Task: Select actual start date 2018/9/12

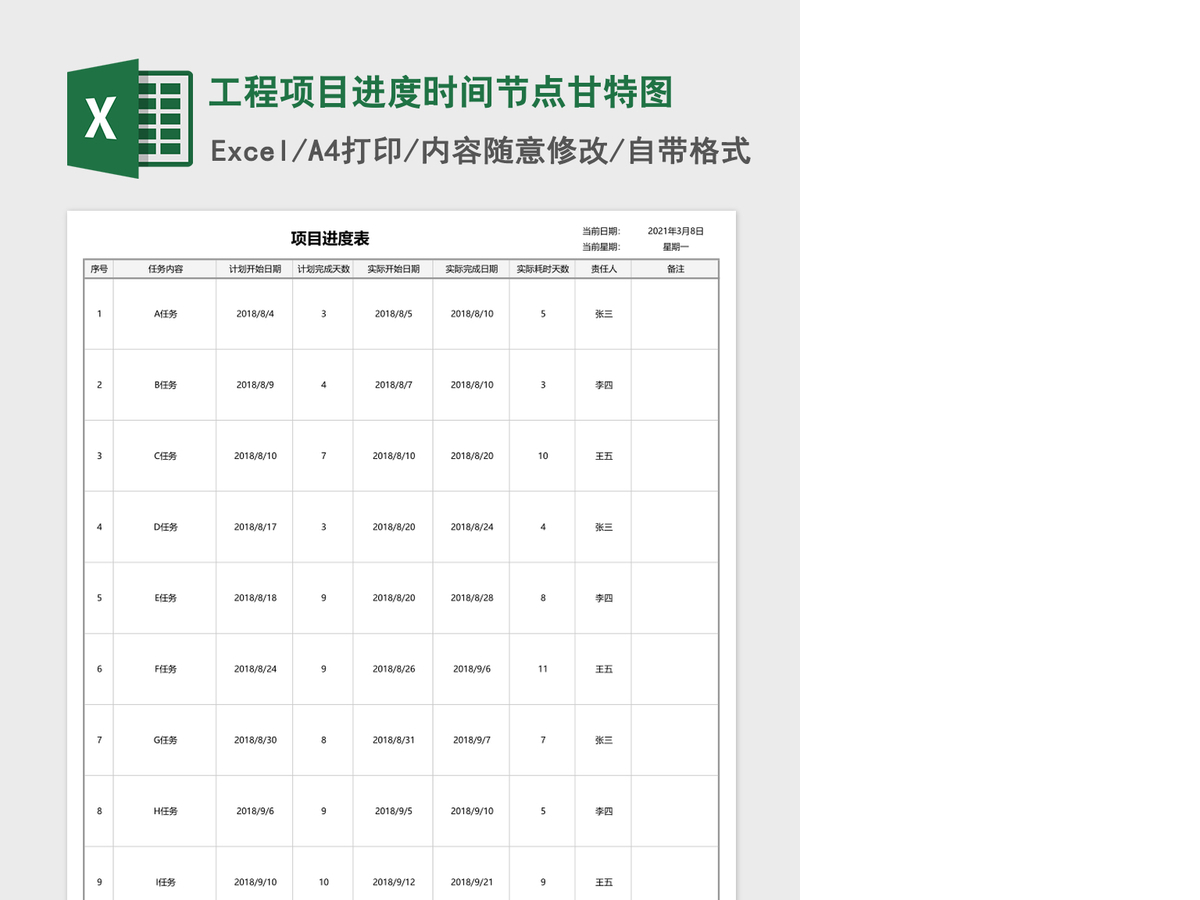Action: click(394, 882)
